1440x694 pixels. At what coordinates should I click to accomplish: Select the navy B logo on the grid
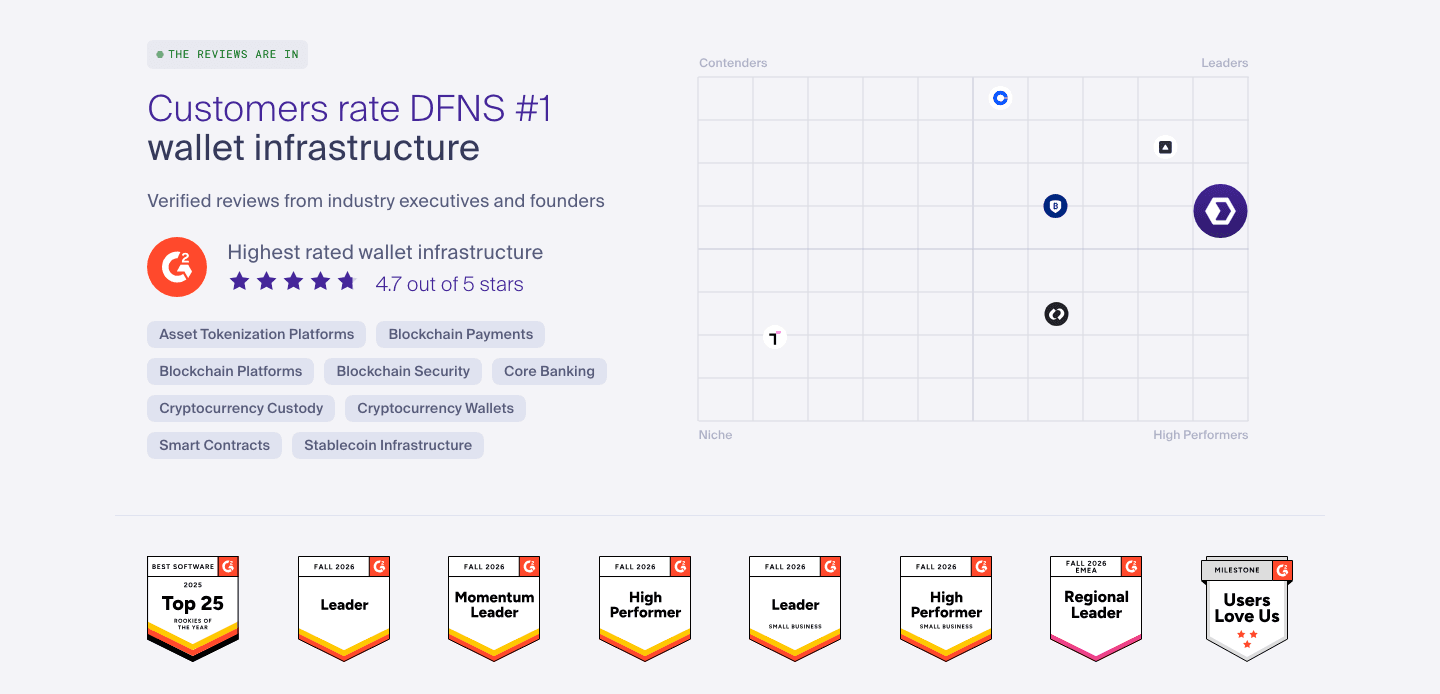click(x=1055, y=206)
